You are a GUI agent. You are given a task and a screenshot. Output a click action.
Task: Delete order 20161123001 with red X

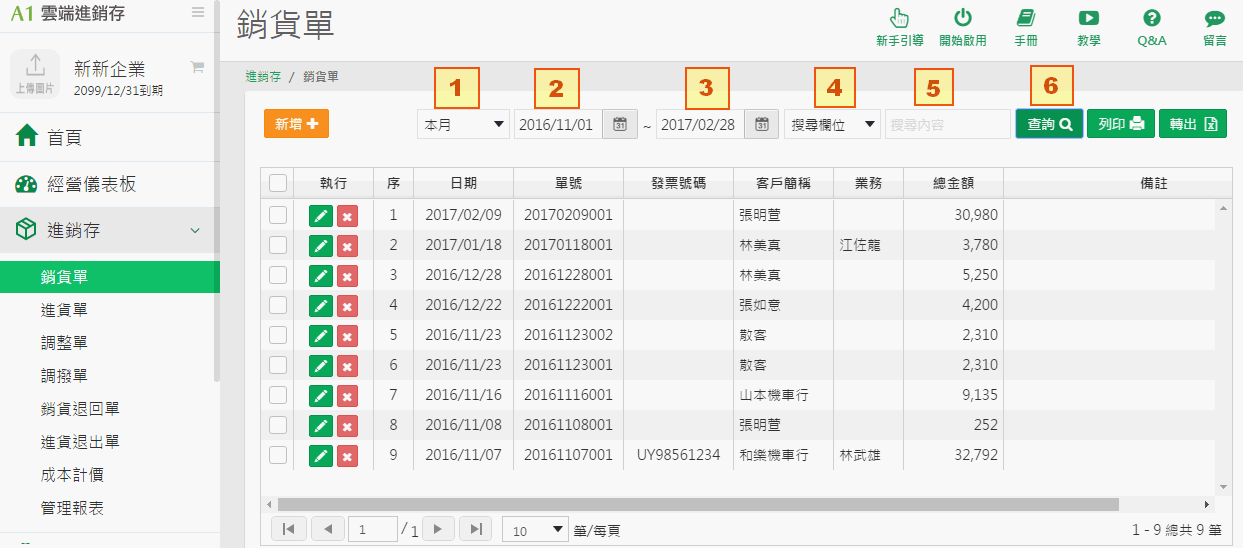(347, 365)
